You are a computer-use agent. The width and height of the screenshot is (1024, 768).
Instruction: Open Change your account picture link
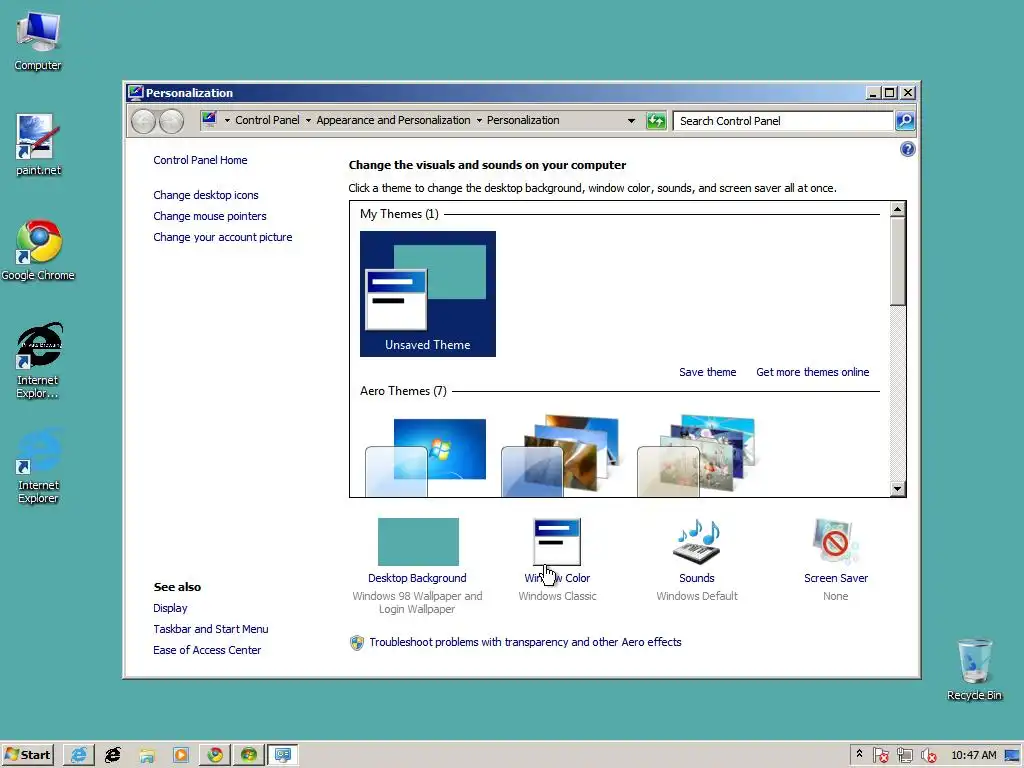click(x=223, y=237)
